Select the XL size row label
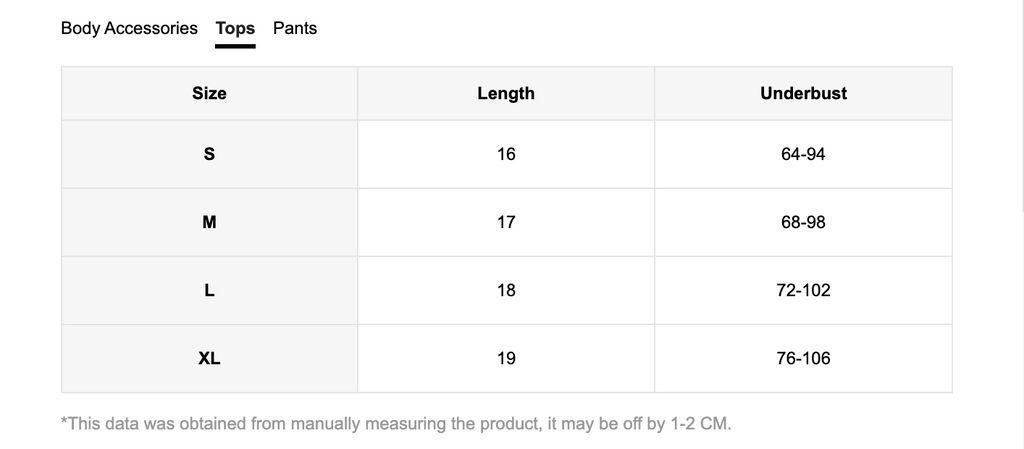The image size is (1024, 449). pyautogui.click(x=209, y=358)
